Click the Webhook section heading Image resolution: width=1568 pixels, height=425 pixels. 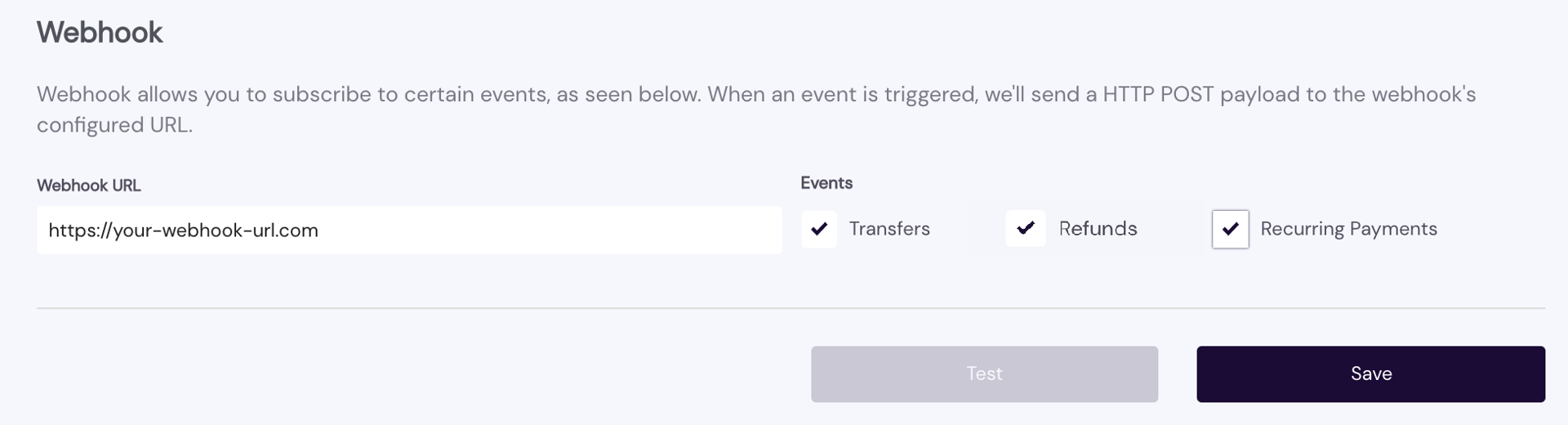coord(100,33)
